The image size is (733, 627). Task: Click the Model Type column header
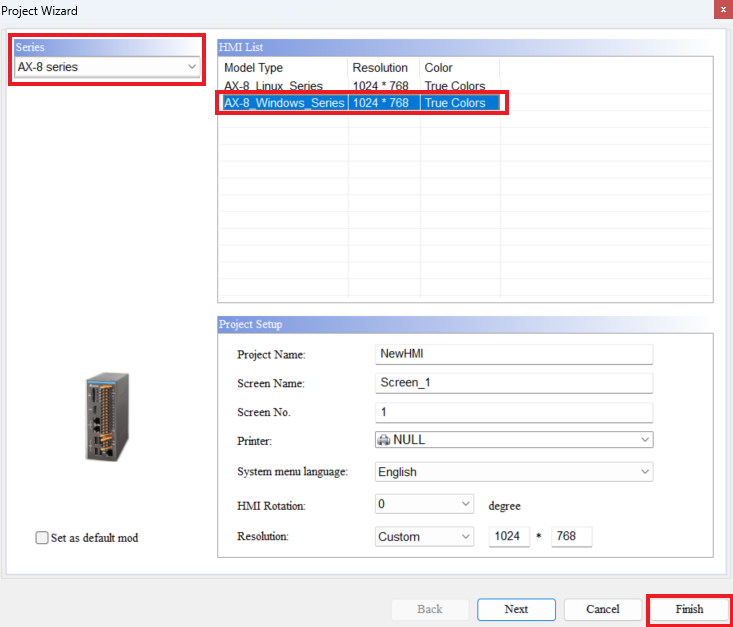click(x=253, y=68)
